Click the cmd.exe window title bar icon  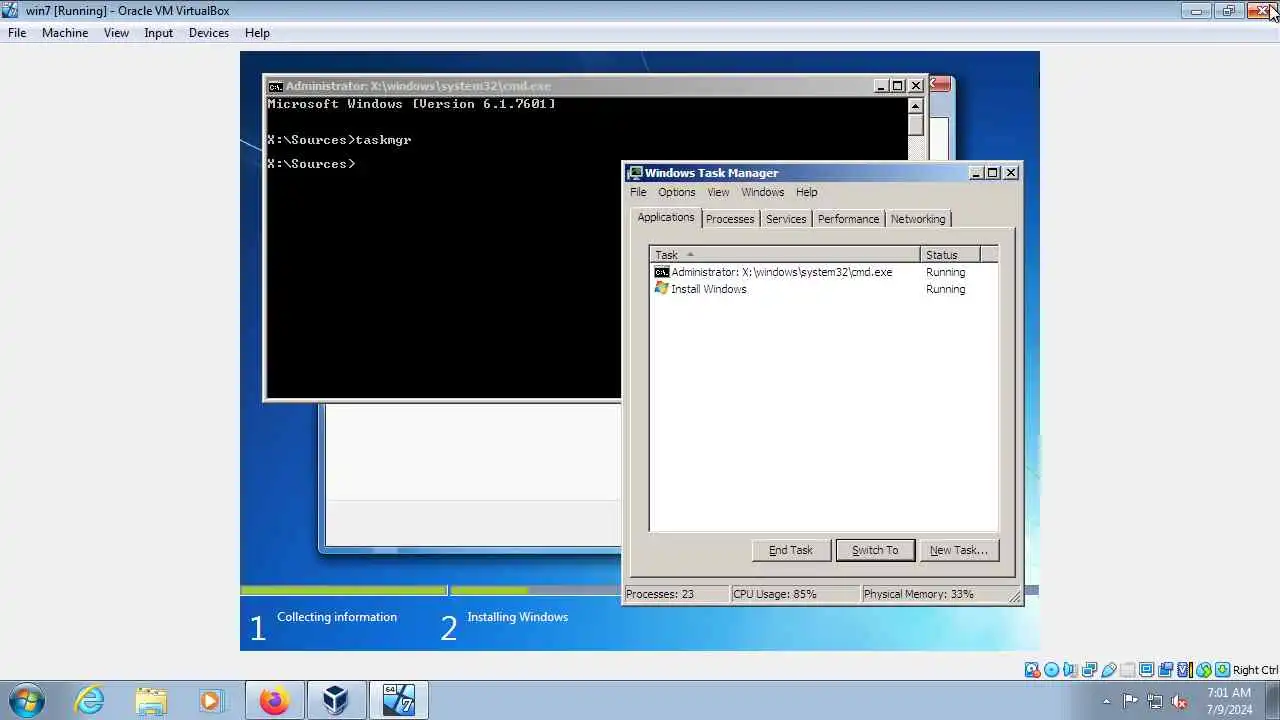275,86
